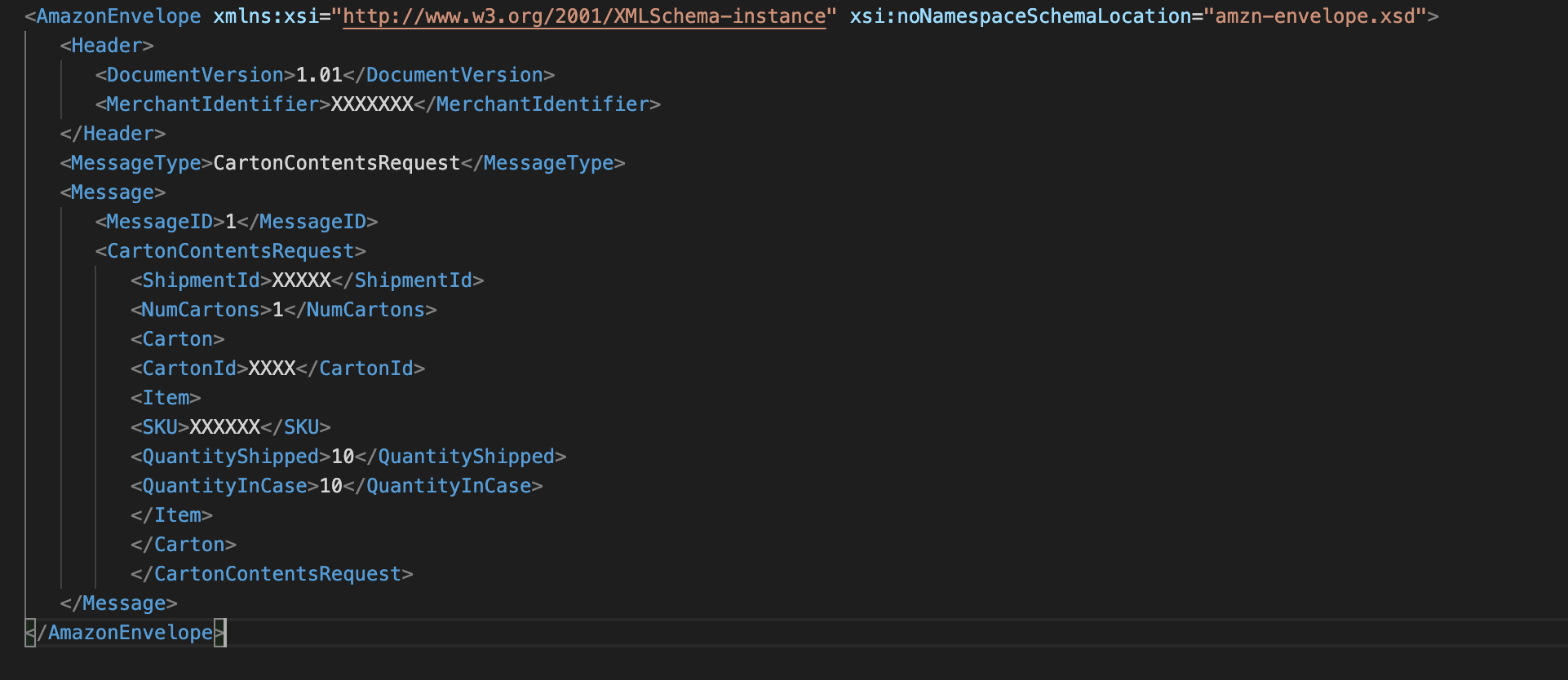The image size is (1568, 680).
Task: Click the opening Item tag
Action: point(166,398)
